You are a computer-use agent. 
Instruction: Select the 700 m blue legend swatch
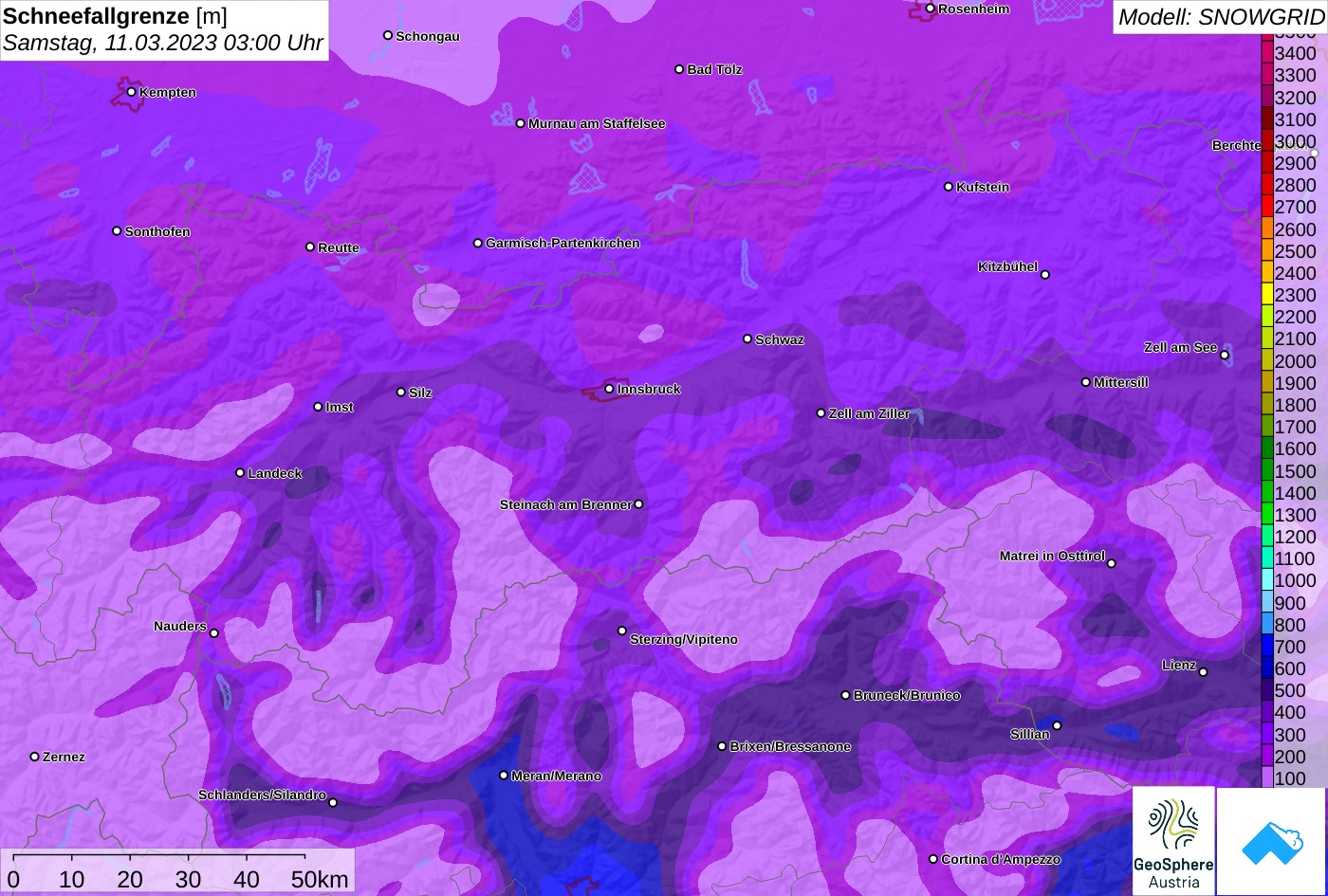tap(1266, 646)
